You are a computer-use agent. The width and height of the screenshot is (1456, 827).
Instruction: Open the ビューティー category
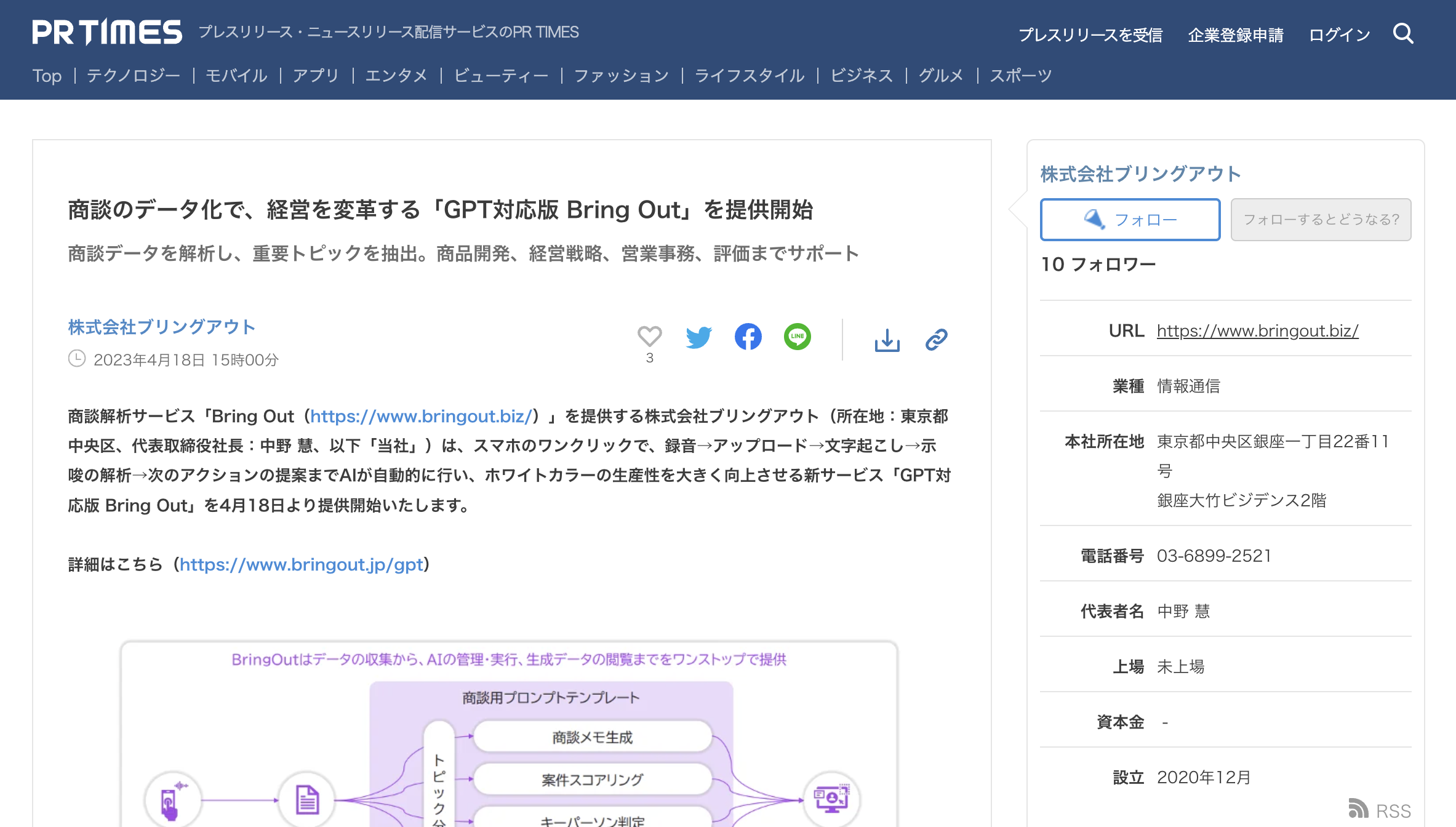coord(501,76)
